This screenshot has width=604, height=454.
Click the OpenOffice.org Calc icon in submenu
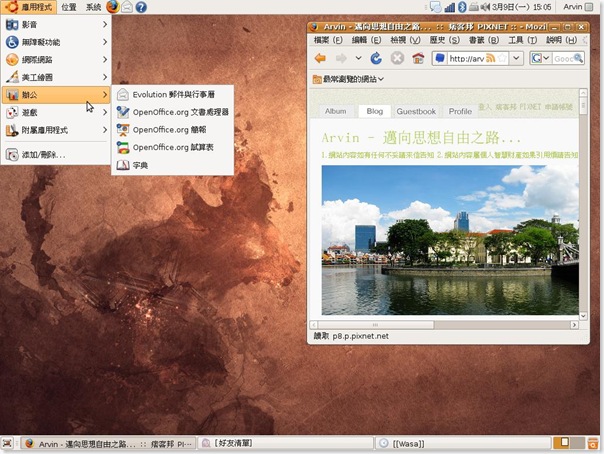(x=123, y=147)
